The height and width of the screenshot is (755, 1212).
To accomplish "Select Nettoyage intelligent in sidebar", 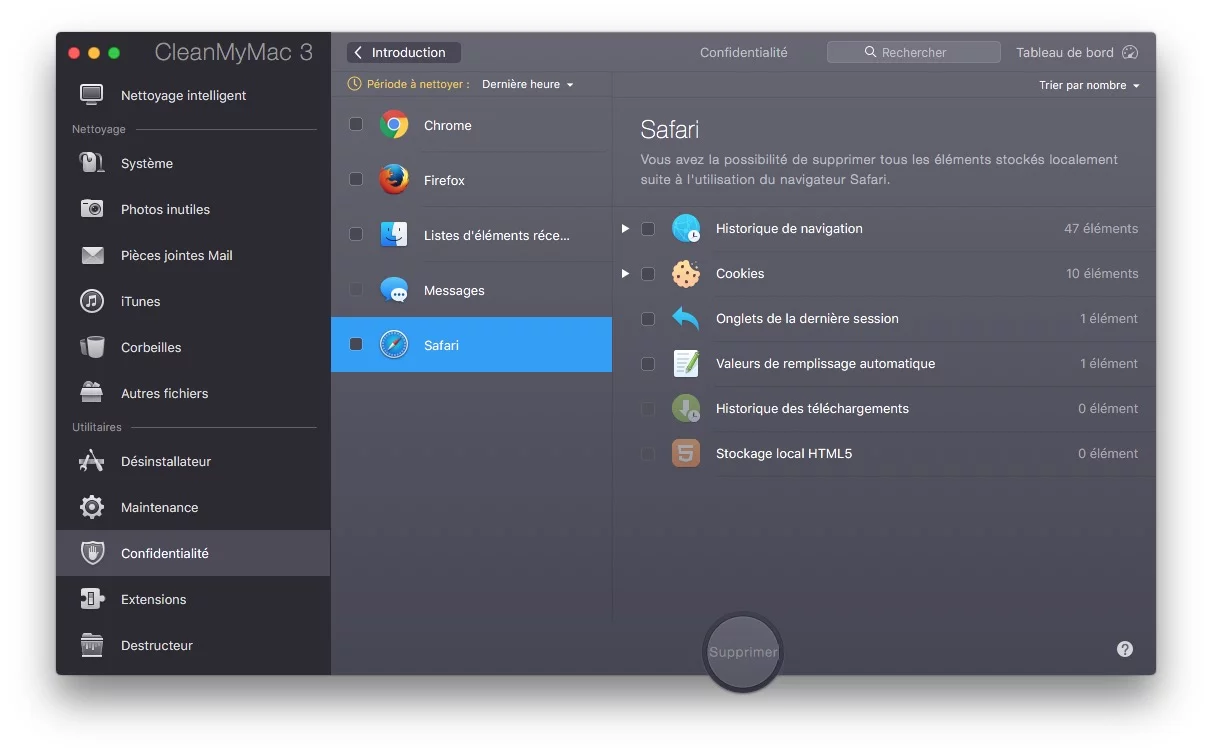I will click(x=193, y=95).
